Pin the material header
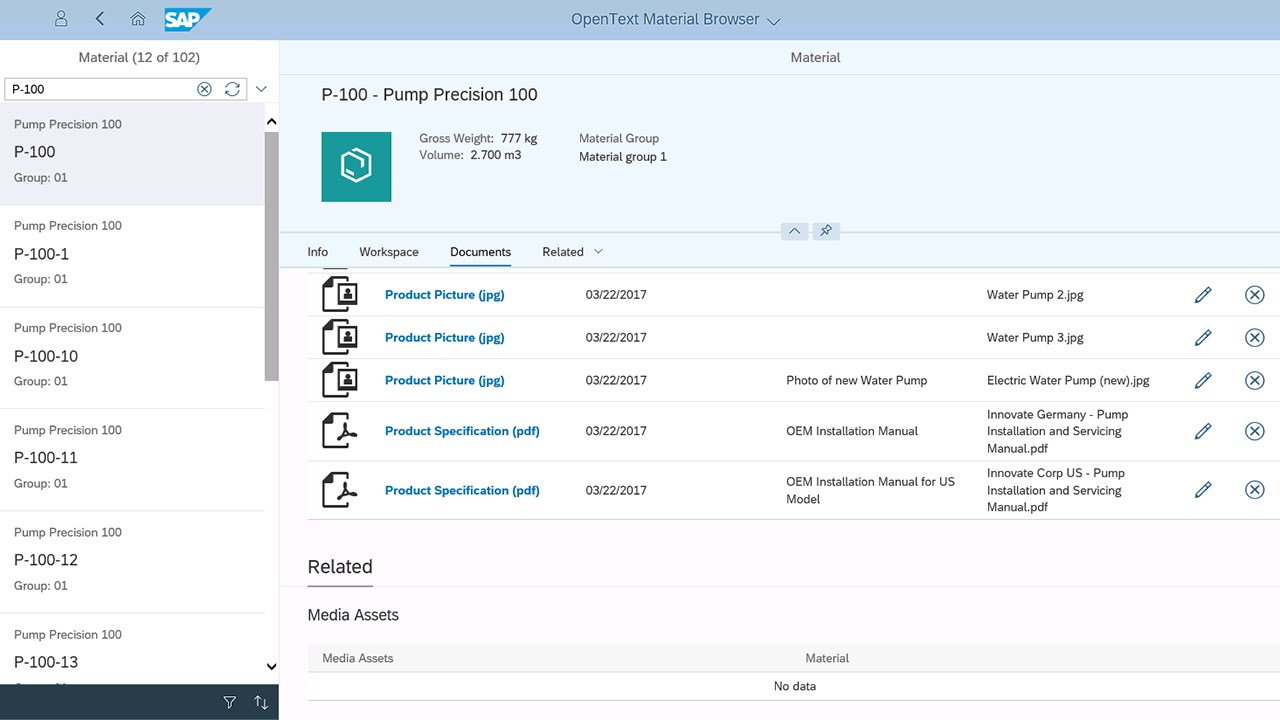Image resolution: width=1280 pixels, height=720 pixels. (825, 231)
